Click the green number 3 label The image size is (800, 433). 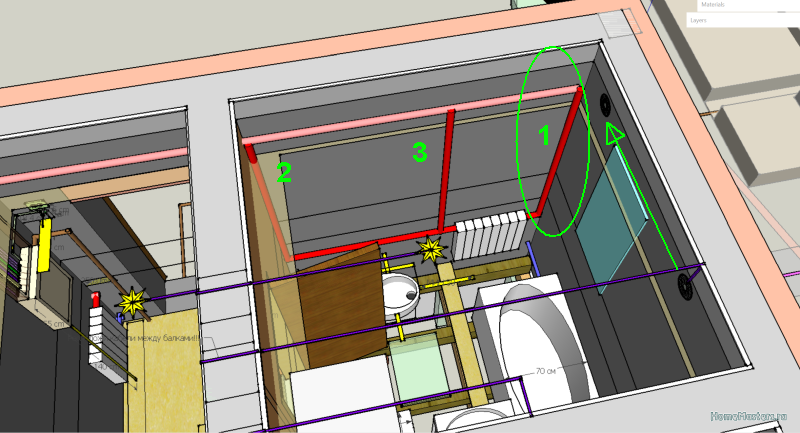point(420,152)
